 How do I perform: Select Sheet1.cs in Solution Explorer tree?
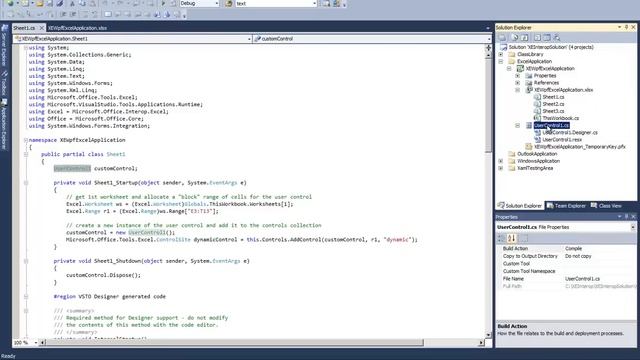[x=553, y=97]
